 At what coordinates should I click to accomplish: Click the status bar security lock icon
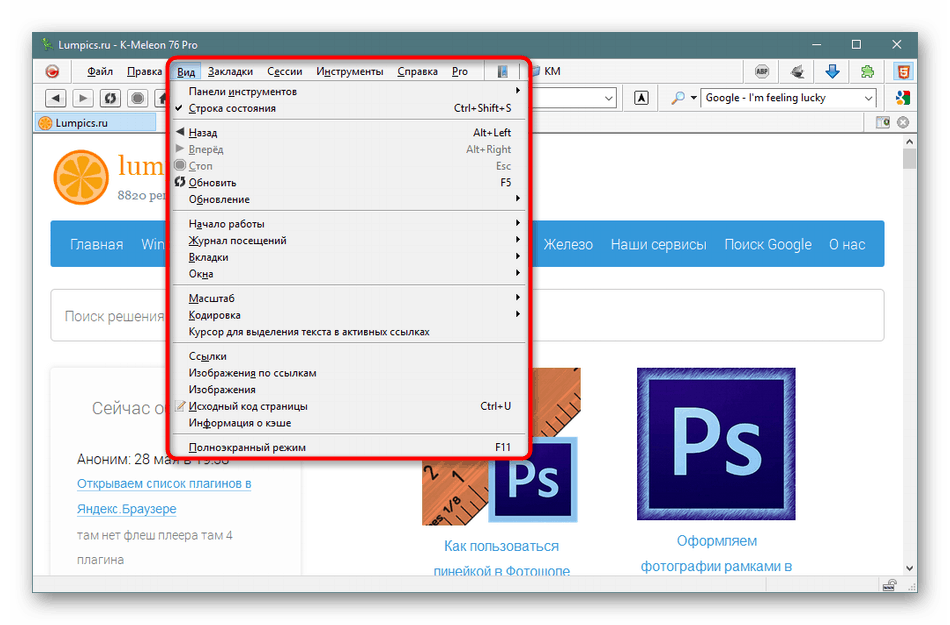pos(889,585)
